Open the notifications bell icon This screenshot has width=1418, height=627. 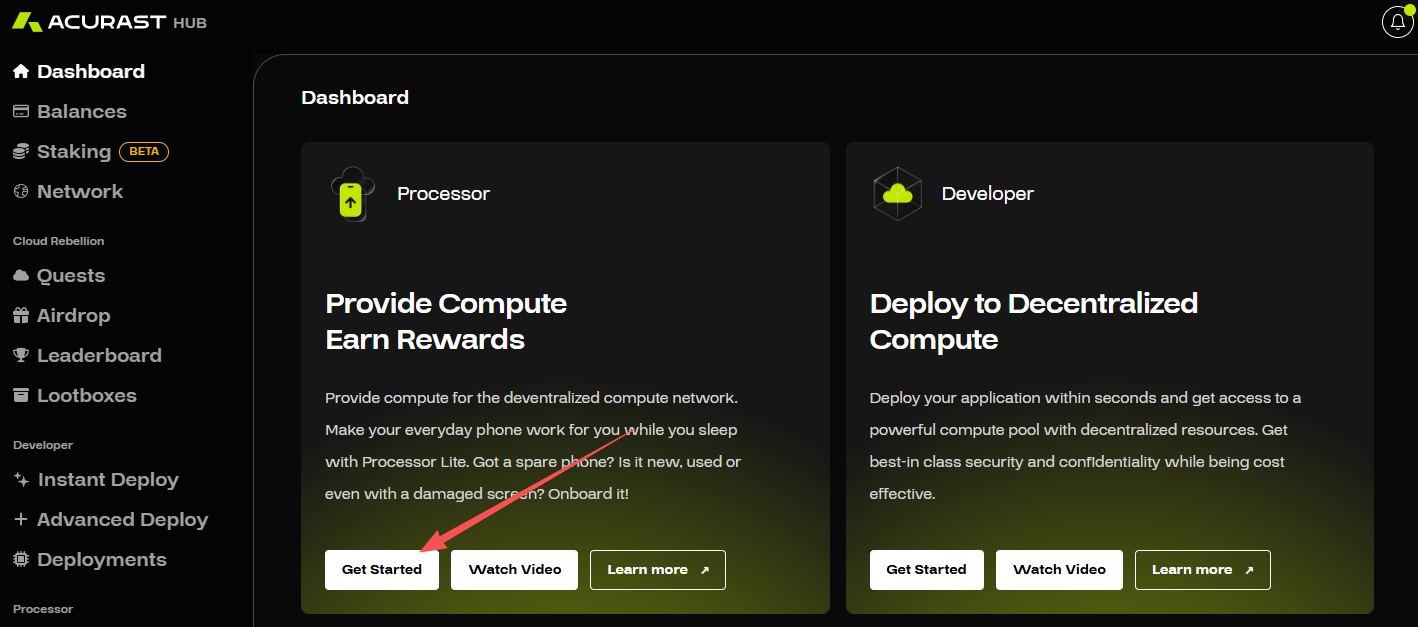click(1397, 22)
